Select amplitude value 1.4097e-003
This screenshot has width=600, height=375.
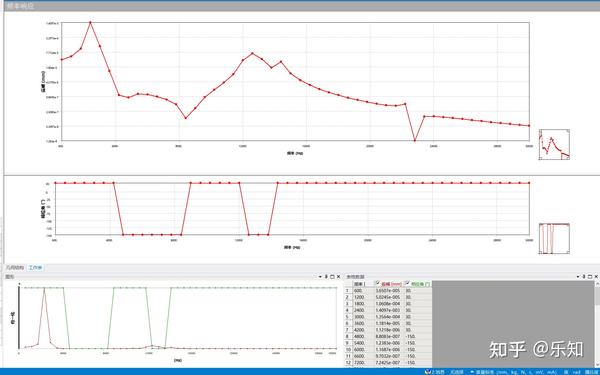click(x=389, y=310)
